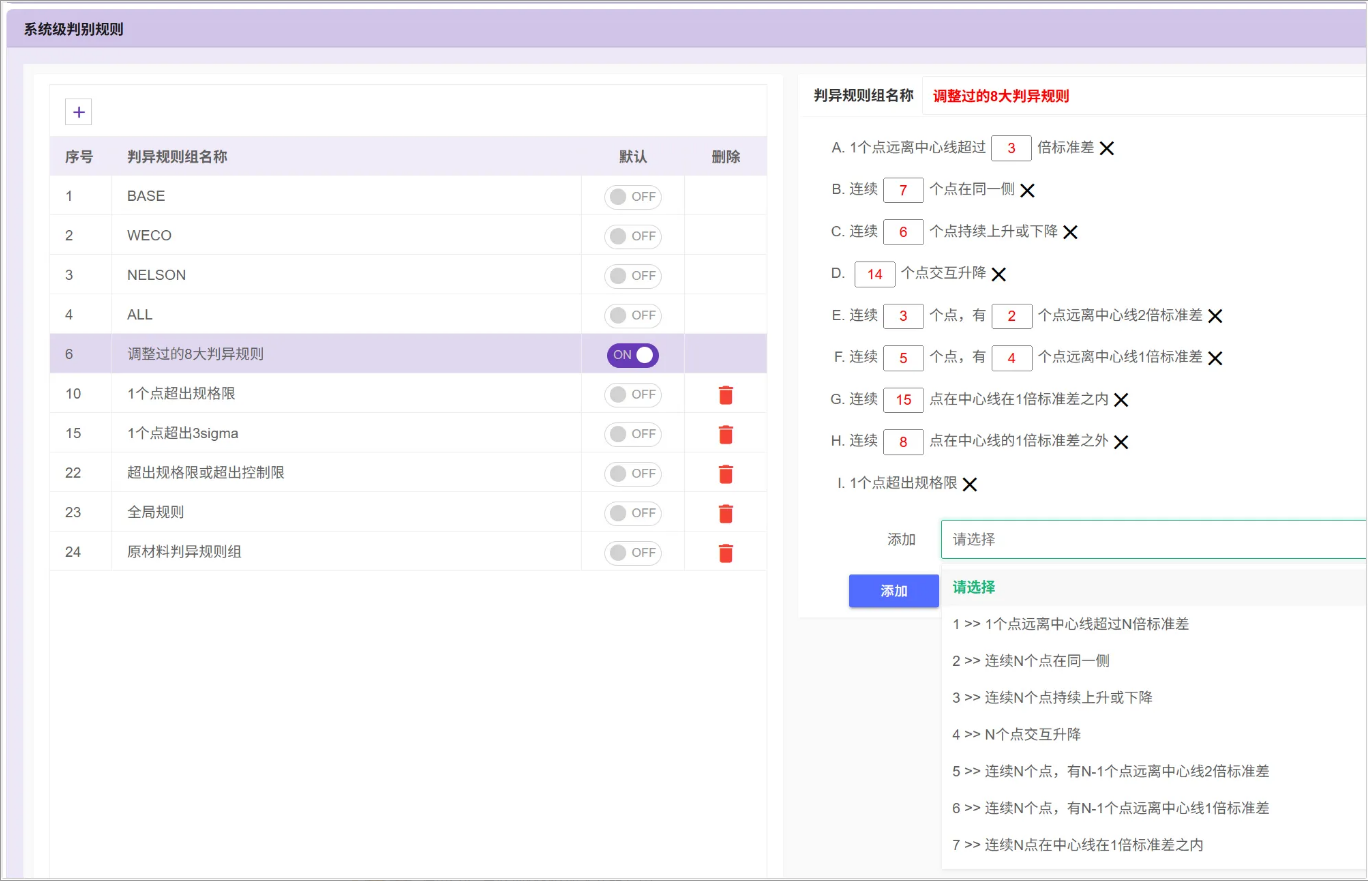Screen dimensions: 1368x881
Task: Click the plus icon to add rule group
Action: coord(78,112)
